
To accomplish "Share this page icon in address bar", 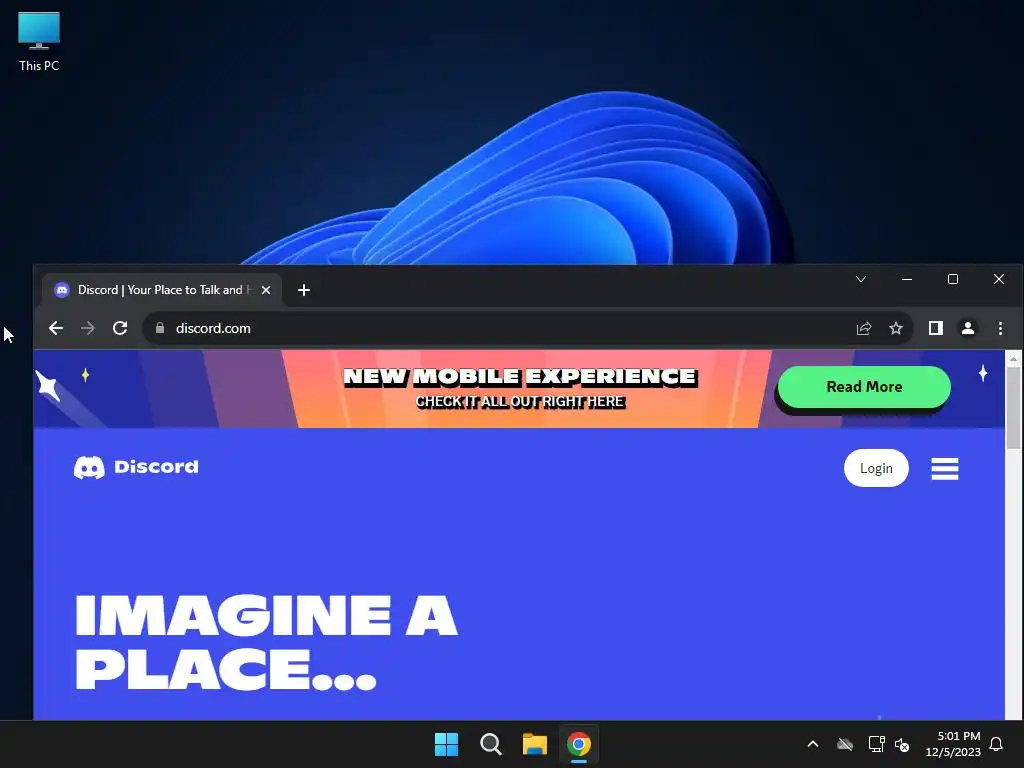I will click(x=864, y=328).
